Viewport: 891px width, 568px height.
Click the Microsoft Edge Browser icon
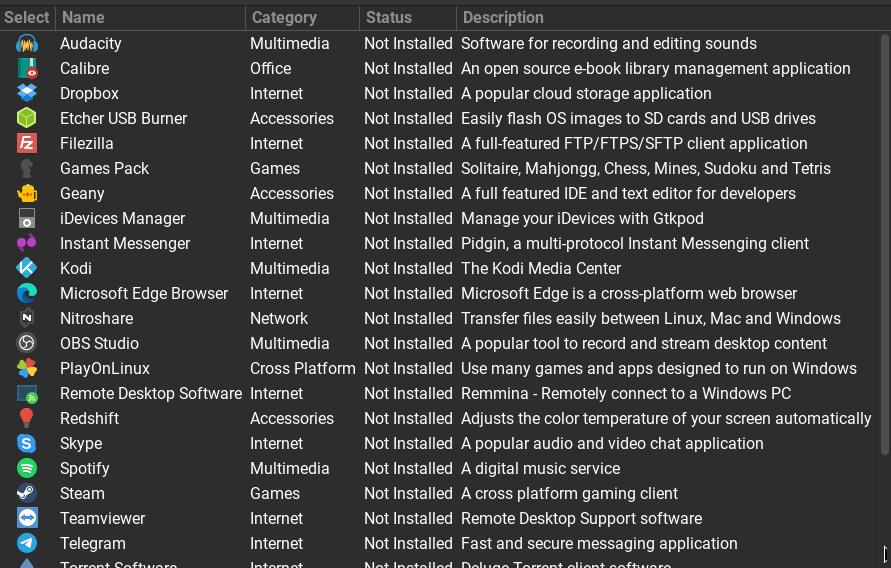click(x=27, y=294)
